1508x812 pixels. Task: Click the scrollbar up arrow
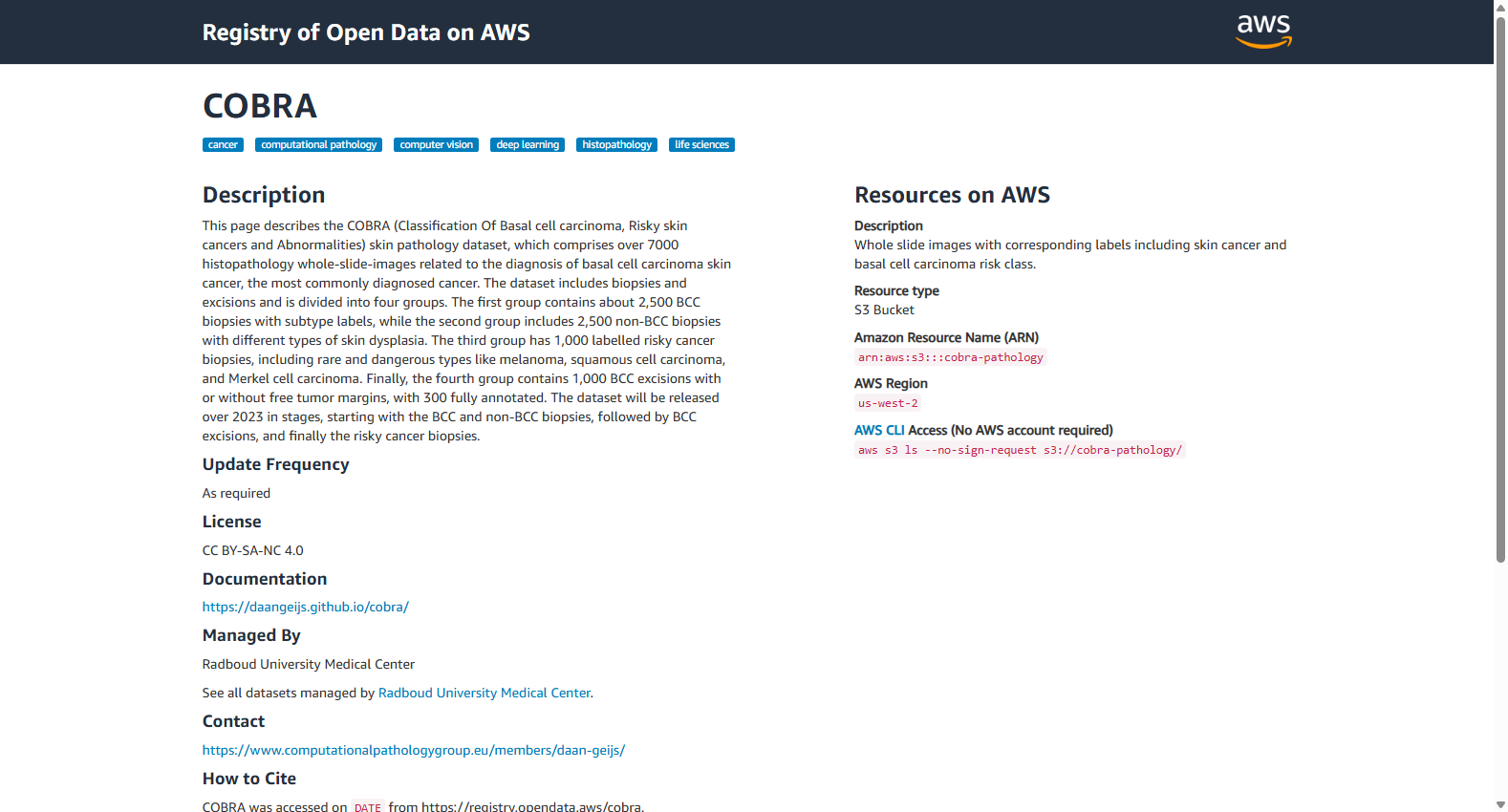tap(1500, 7)
